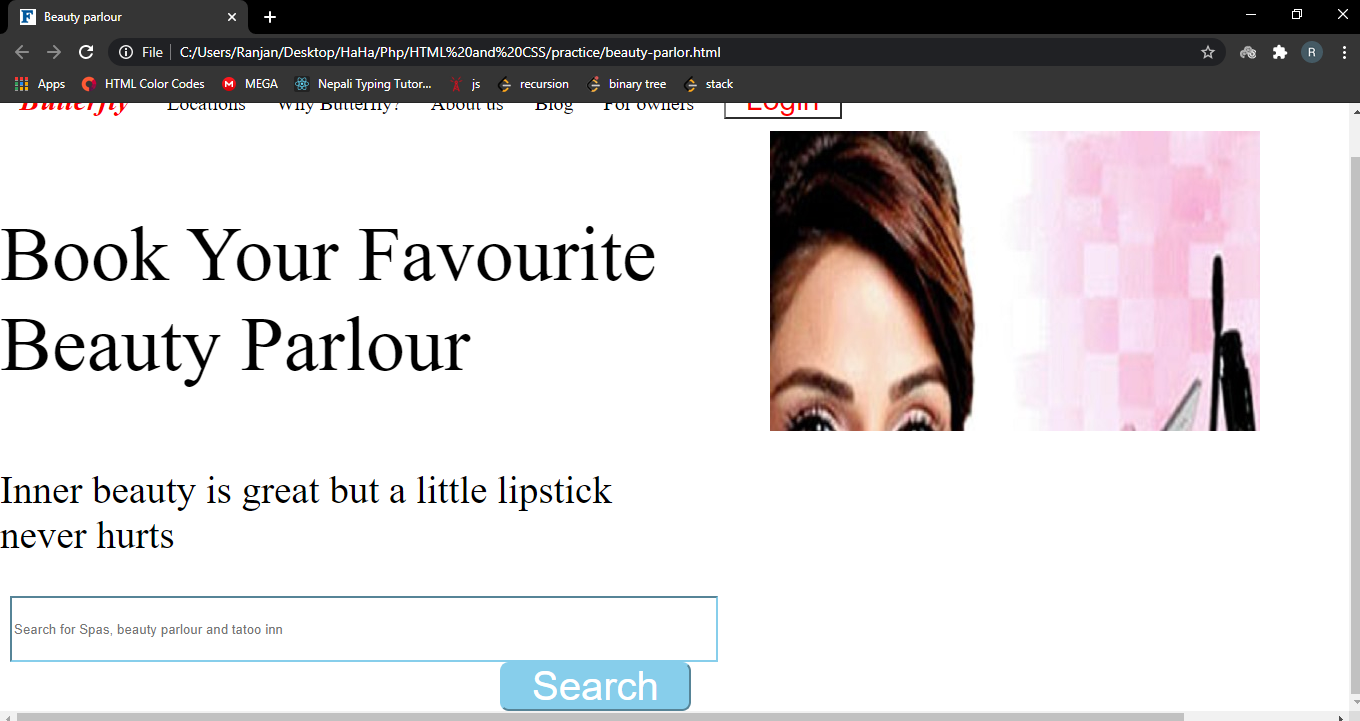1360x721 pixels.
Task: Restore down the Chrome window
Action: 1297,15
